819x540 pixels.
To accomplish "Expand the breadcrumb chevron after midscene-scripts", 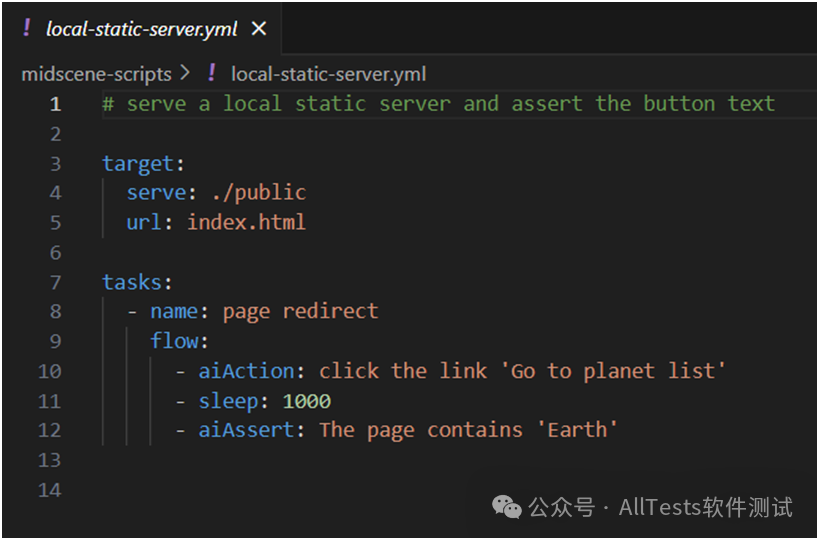I will pyautogui.click(x=184, y=73).
